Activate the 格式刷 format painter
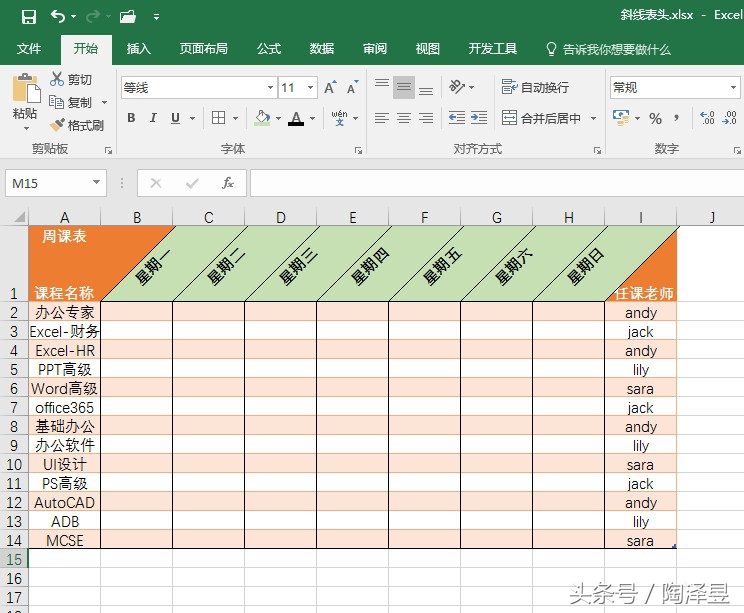This screenshot has height=613, width=744. [x=77, y=125]
